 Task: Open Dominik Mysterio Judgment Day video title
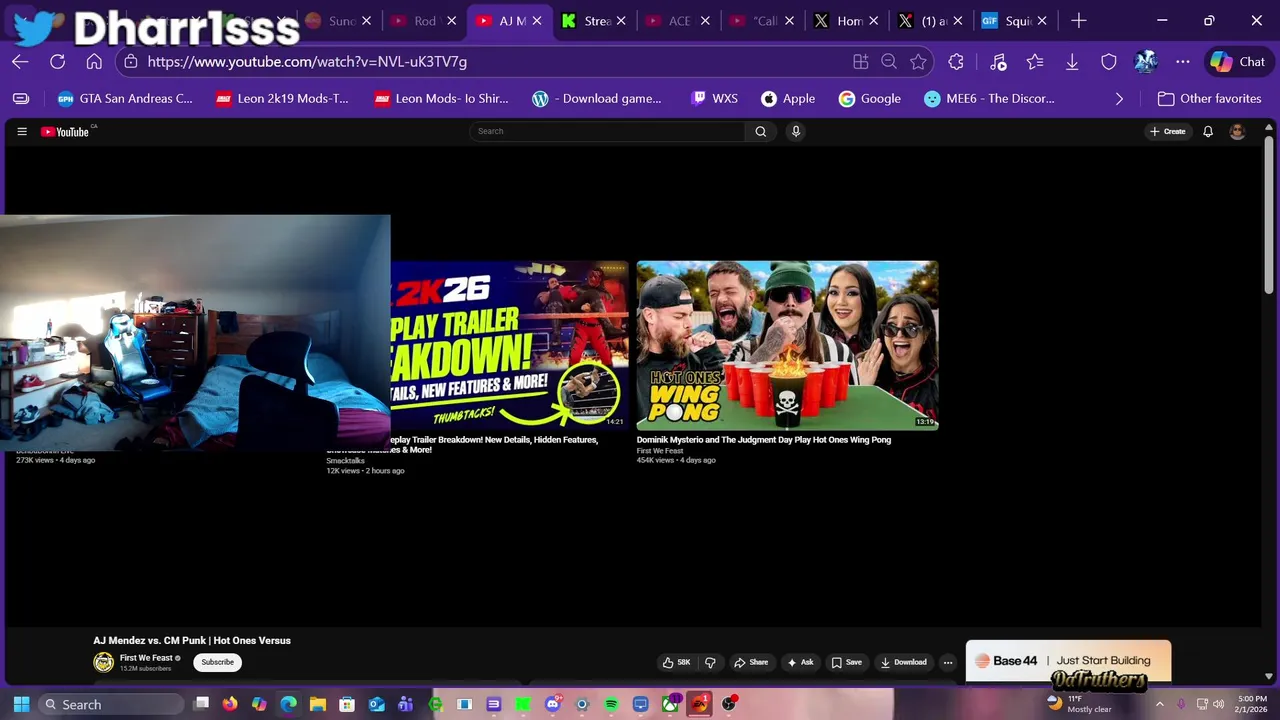764,439
